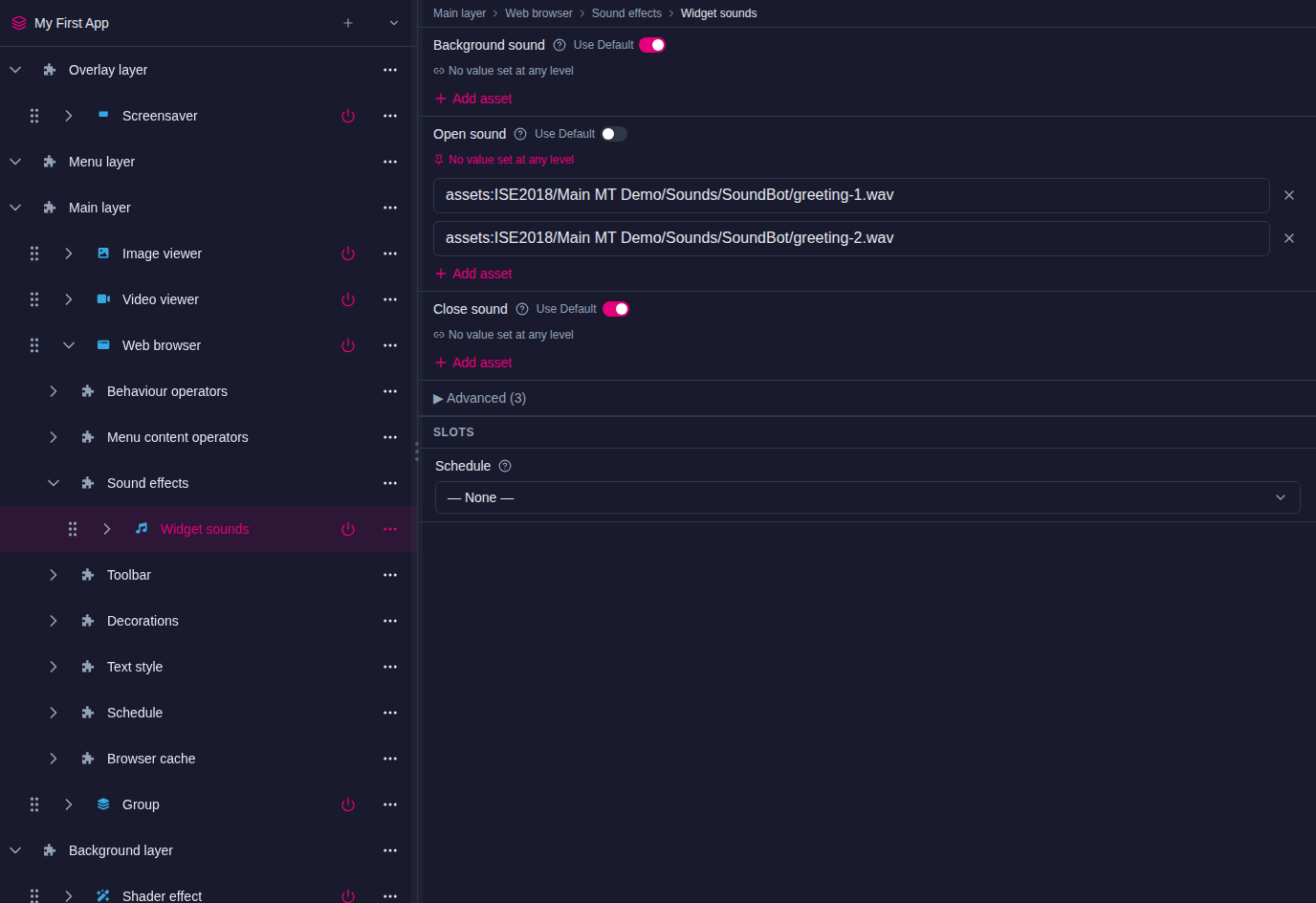Open more options for Toolbar

[390, 575]
